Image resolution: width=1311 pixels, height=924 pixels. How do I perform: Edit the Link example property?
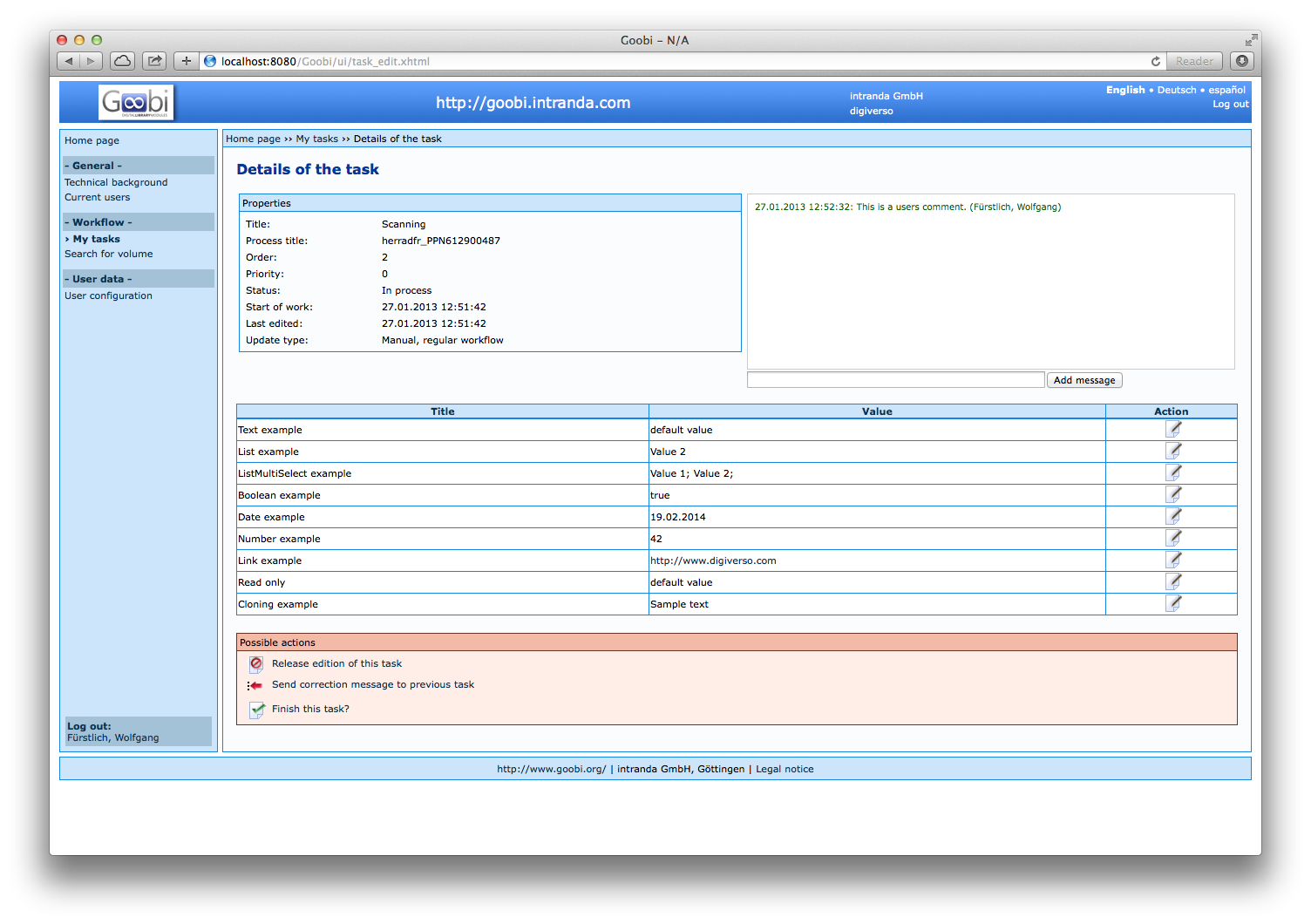point(1173,560)
